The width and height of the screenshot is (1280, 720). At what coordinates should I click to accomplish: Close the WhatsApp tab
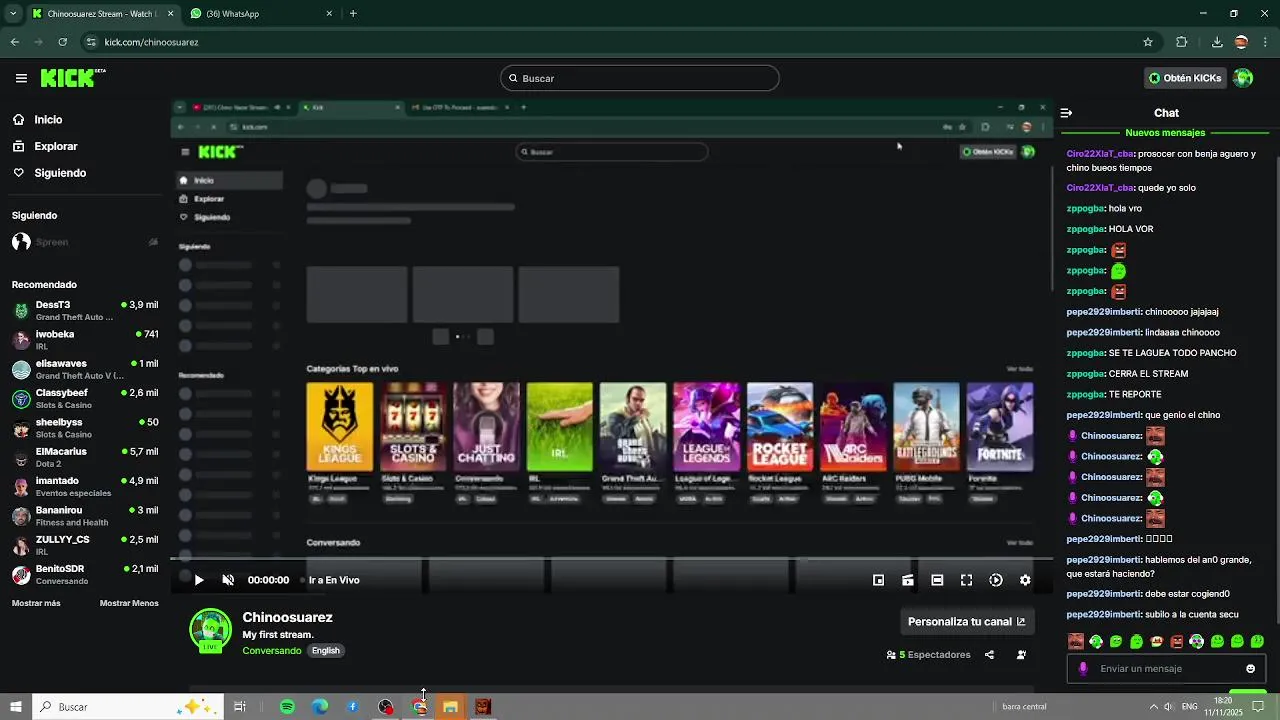pos(329,13)
